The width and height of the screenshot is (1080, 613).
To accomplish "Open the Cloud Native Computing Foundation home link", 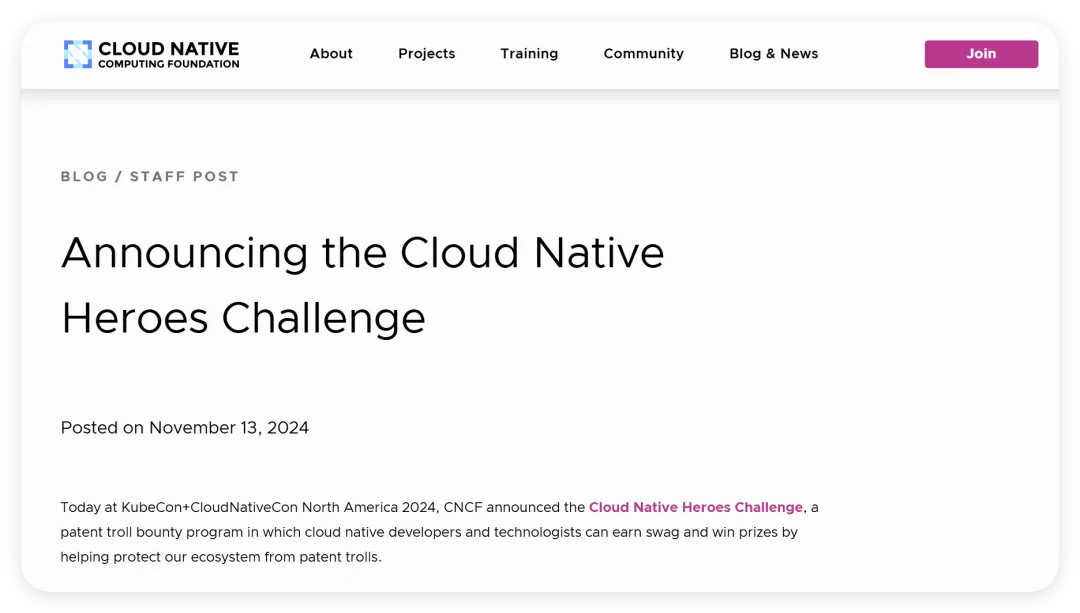I will [x=152, y=54].
